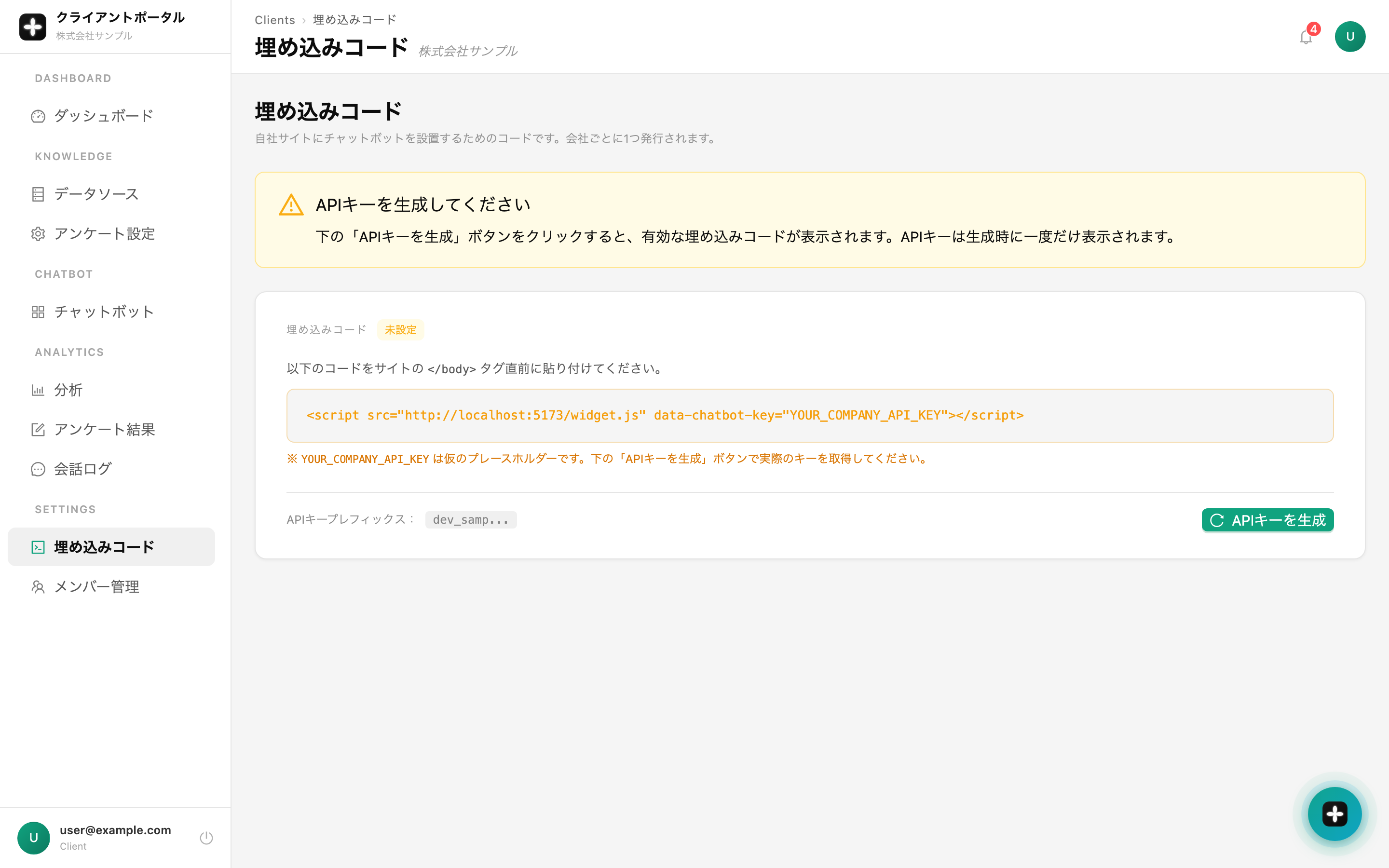Click the チャットボット grid icon

[x=38, y=312]
